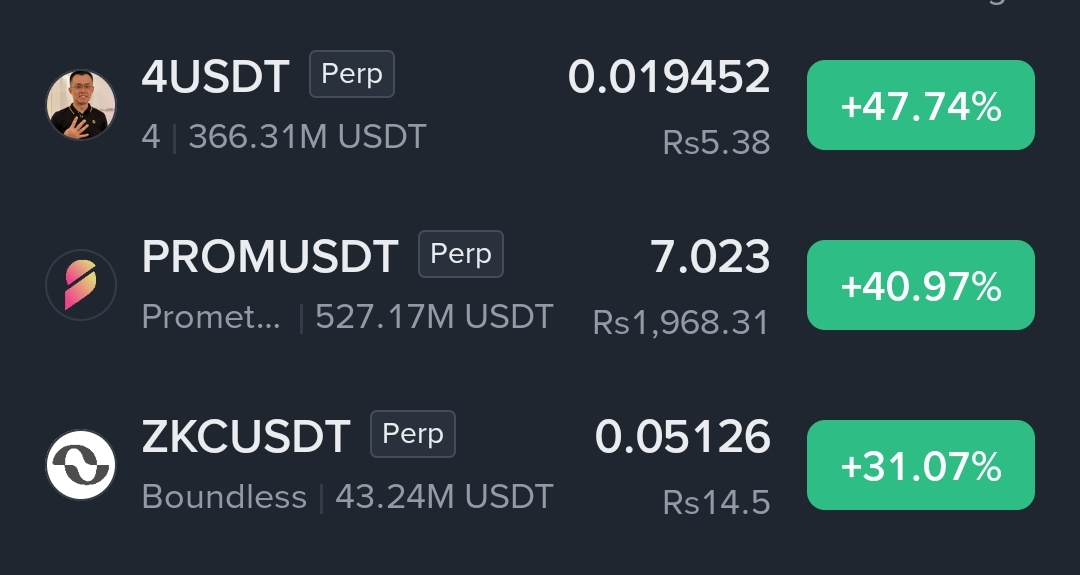Select the Perp badge next to ZKCUSDT

pyautogui.click(x=413, y=434)
